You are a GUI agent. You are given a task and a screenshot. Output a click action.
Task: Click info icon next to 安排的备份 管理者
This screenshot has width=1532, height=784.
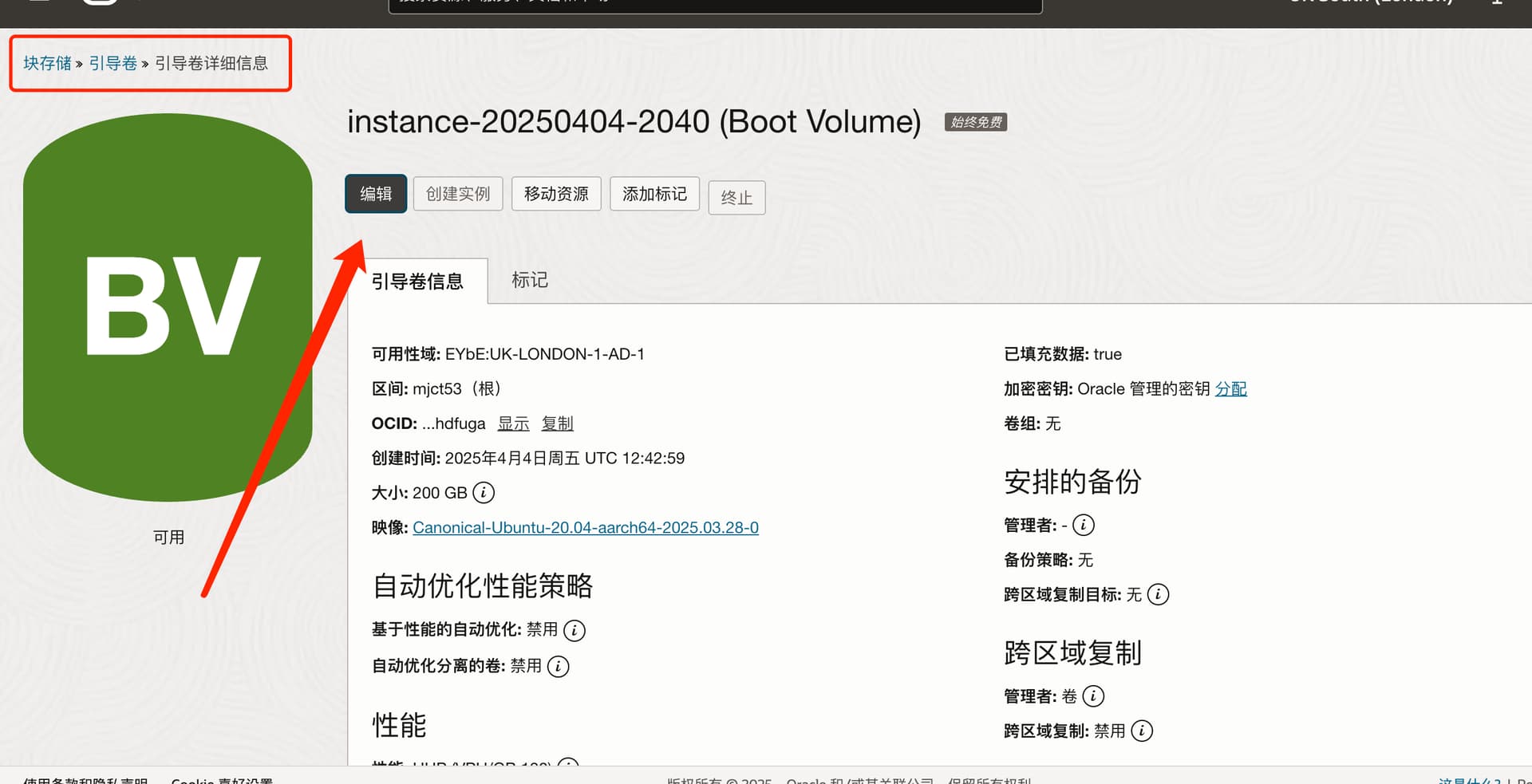(x=1084, y=525)
